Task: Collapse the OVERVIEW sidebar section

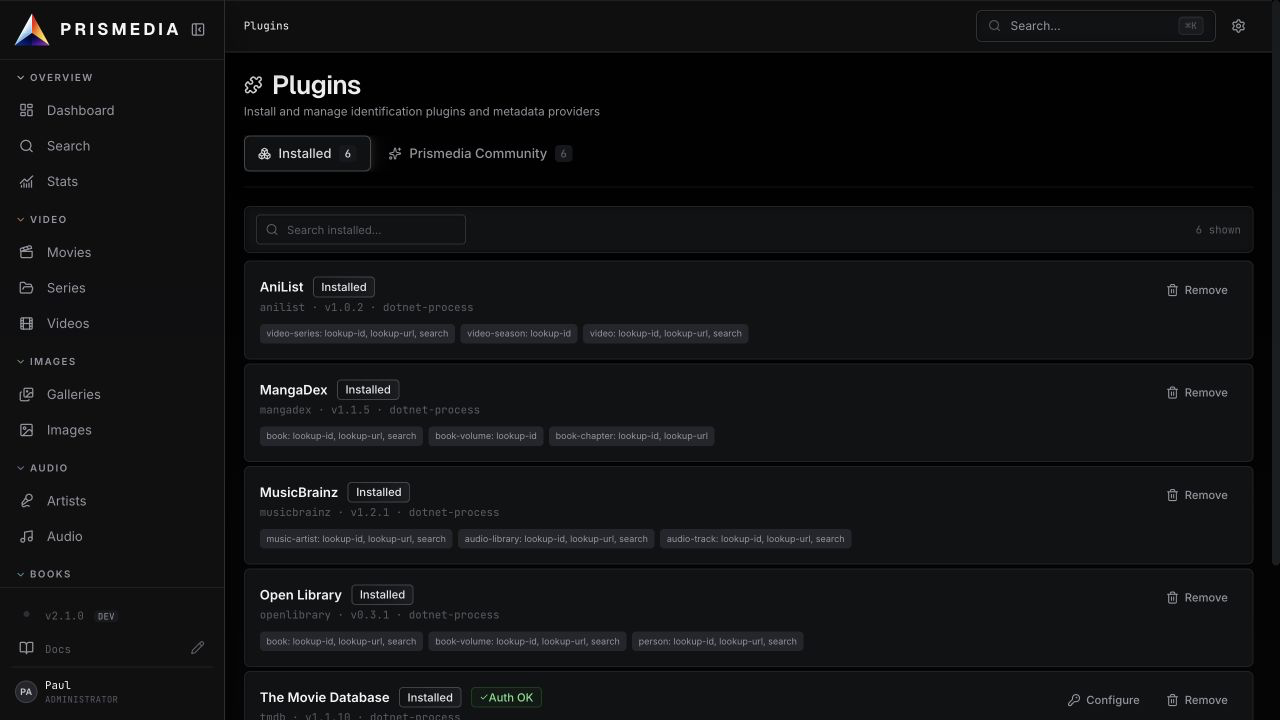Action: pos(55,77)
